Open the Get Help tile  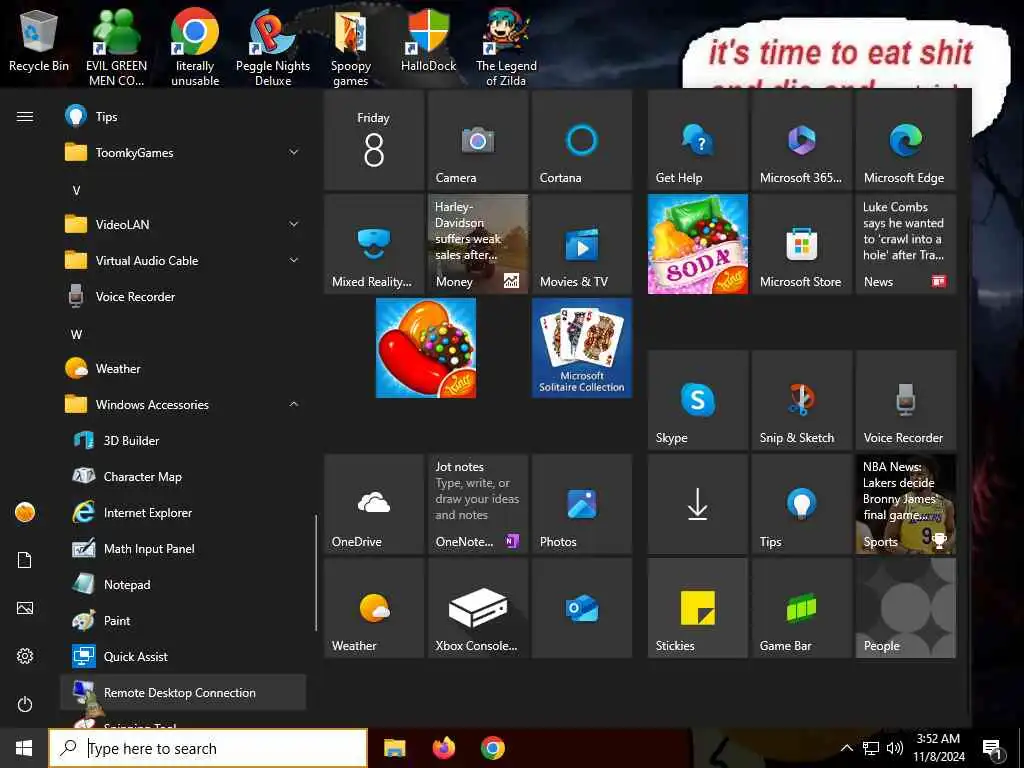point(697,140)
